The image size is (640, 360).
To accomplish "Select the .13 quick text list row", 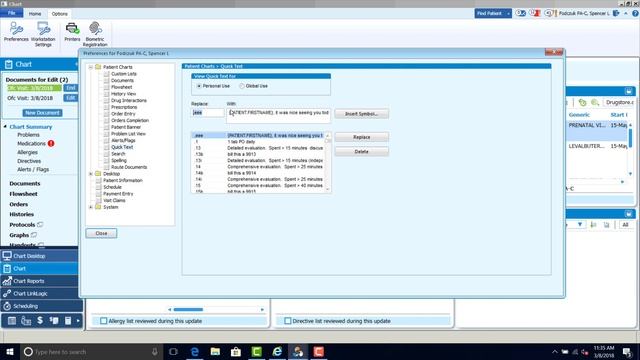I will 258,148.
